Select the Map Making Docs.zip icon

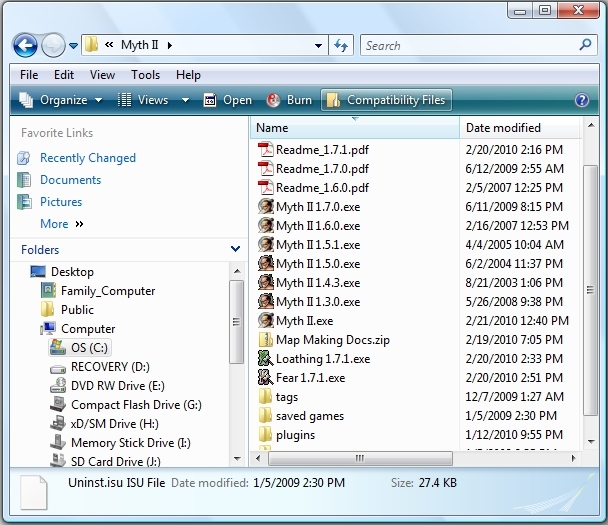(x=266, y=340)
